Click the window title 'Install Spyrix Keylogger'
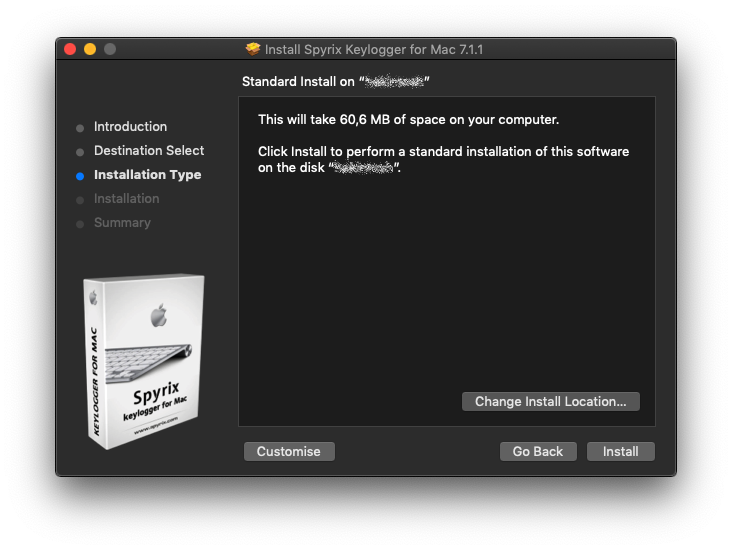732x550 pixels. click(x=374, y=49)
